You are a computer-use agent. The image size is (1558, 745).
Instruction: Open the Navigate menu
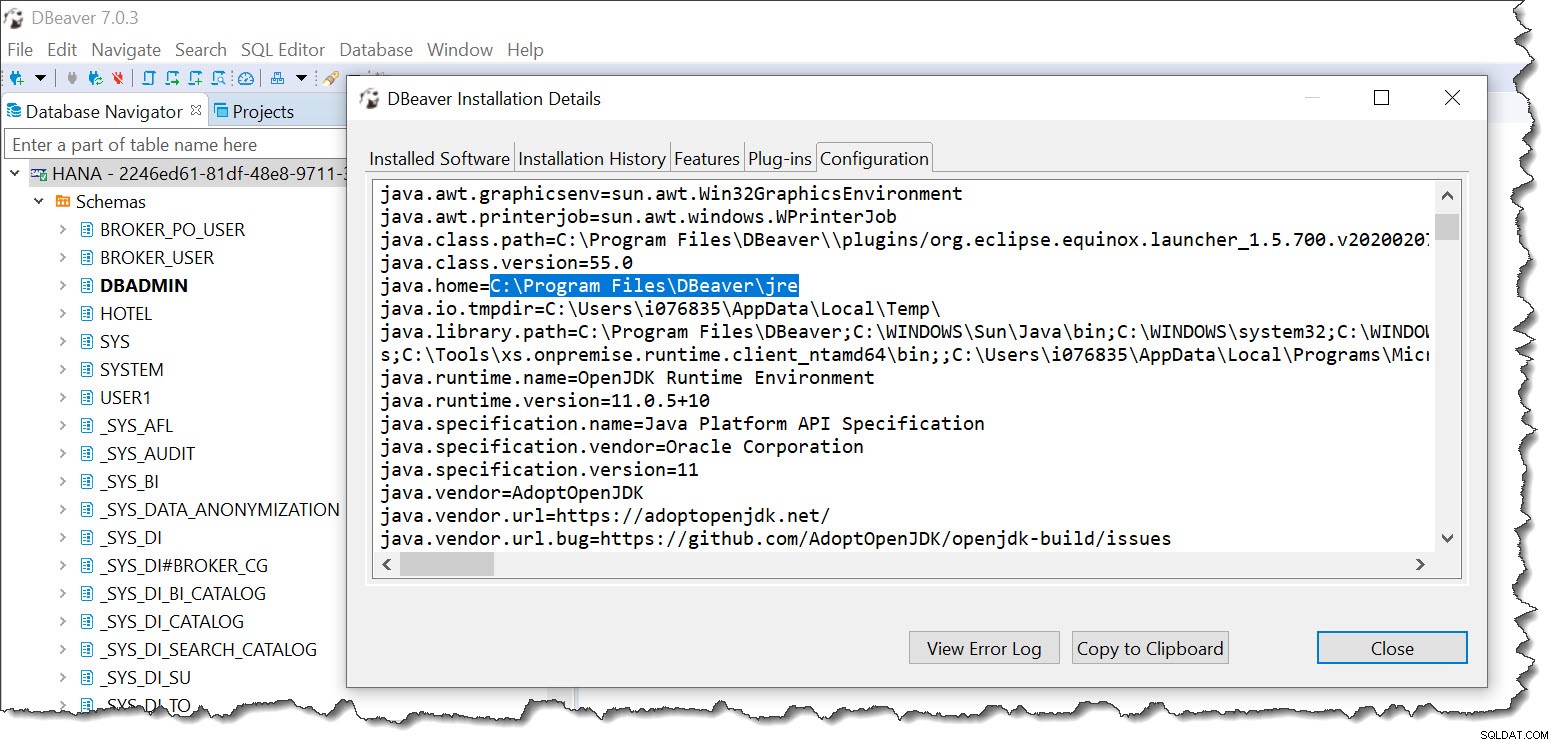(x=126, y=49)
